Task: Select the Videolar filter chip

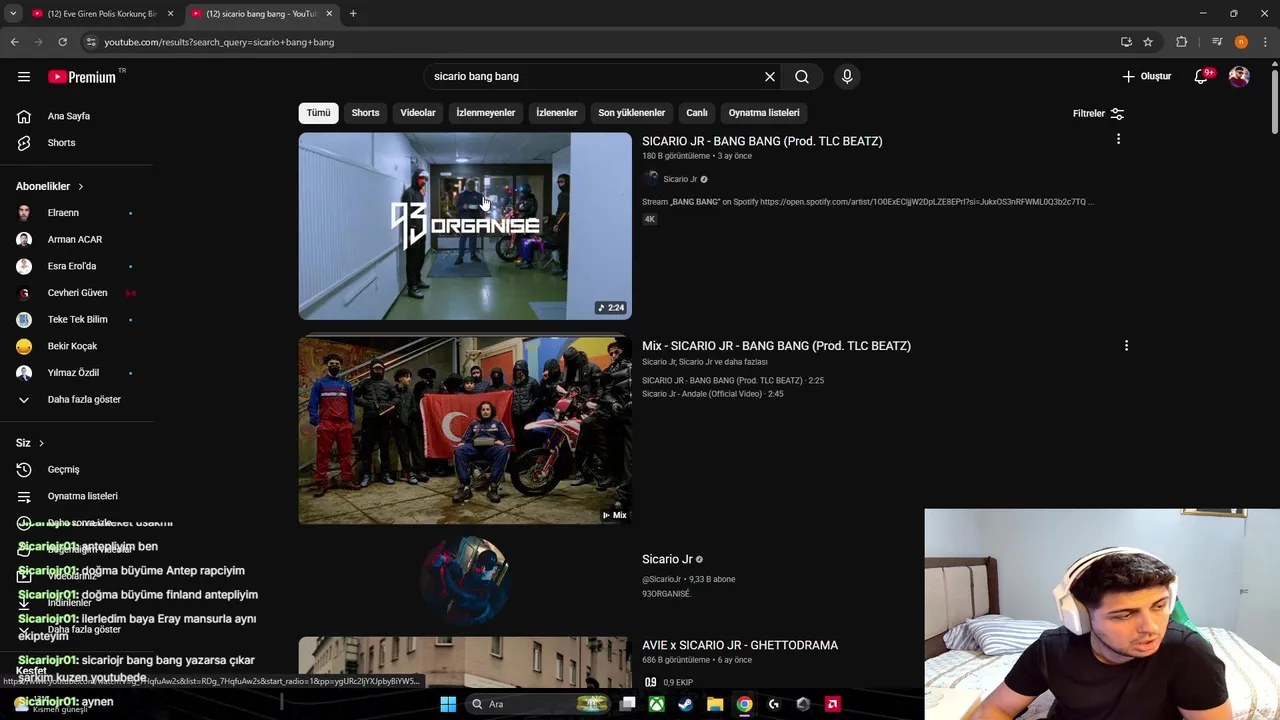Action: point(418,113)
